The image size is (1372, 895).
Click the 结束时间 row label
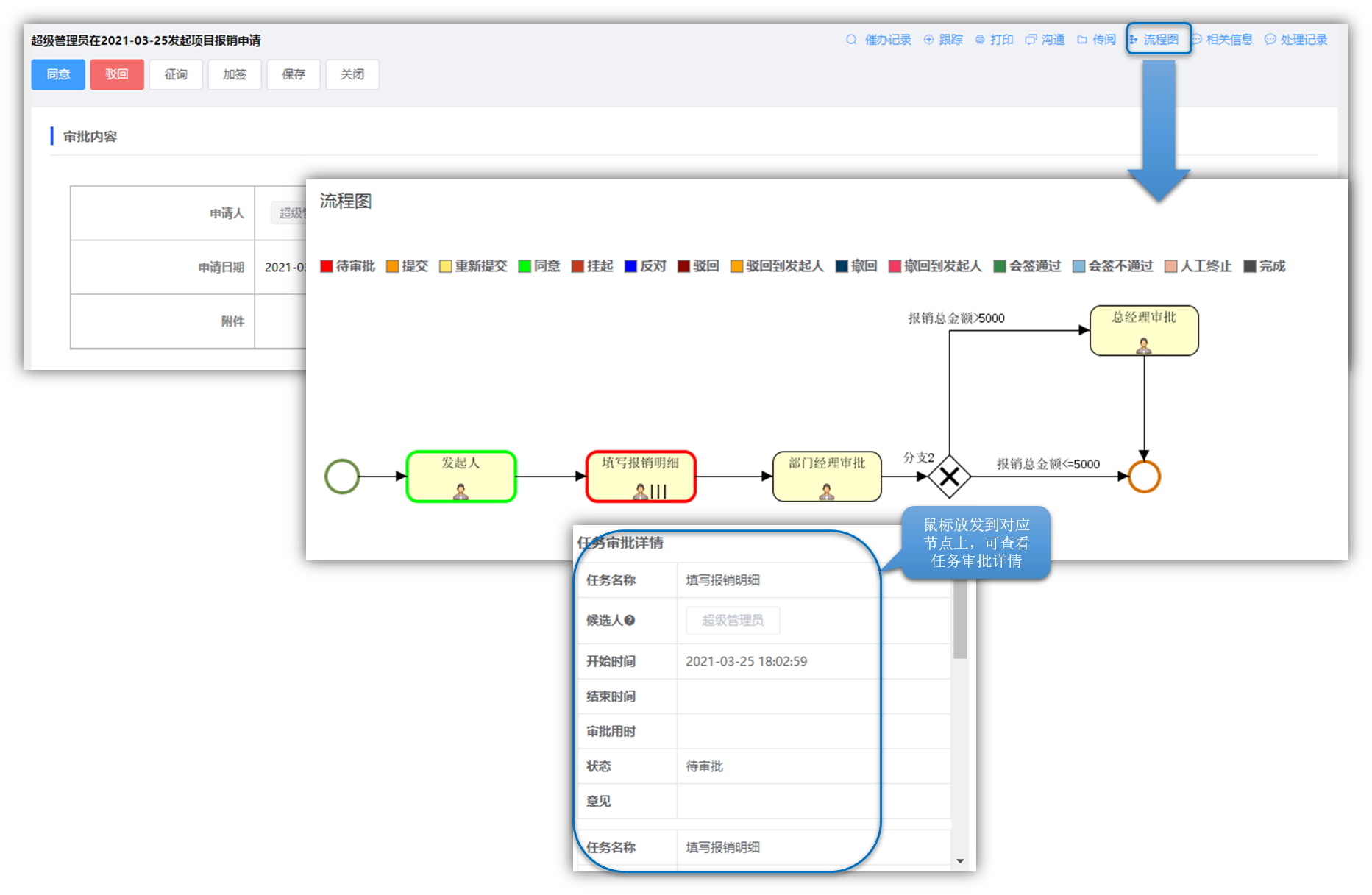coord(611,696)
